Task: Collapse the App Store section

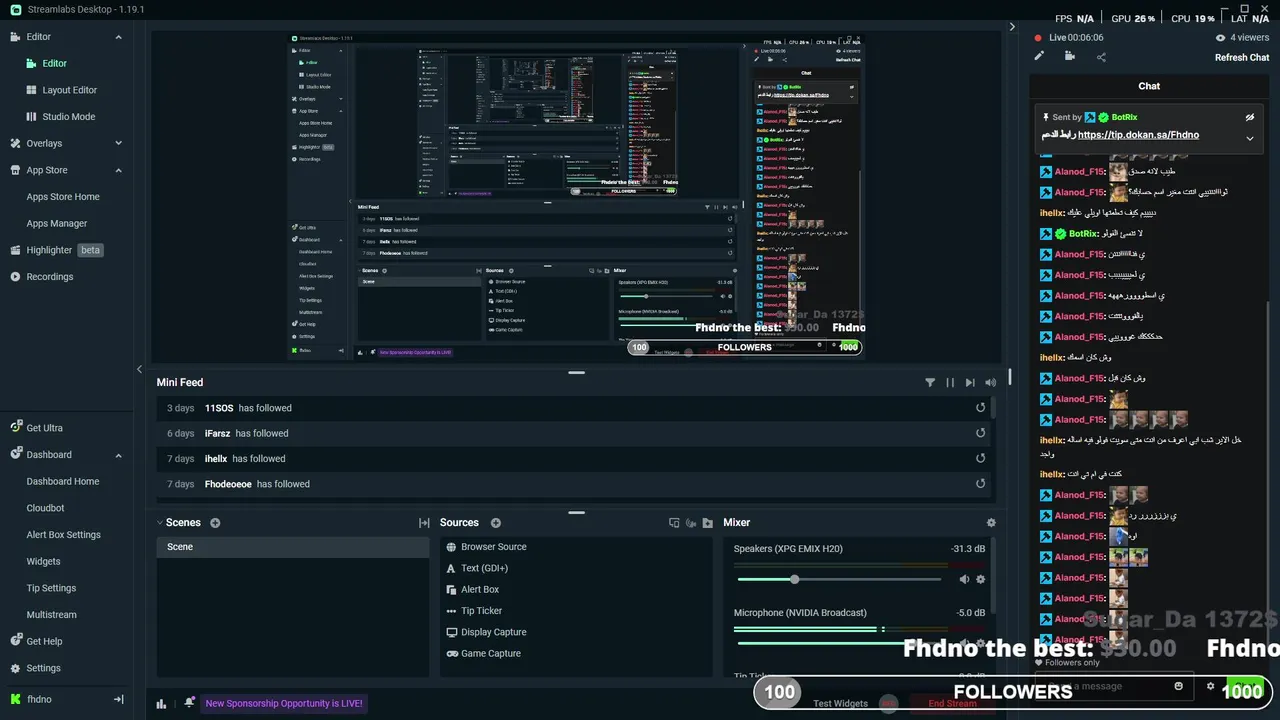Action: pos(118,171)
